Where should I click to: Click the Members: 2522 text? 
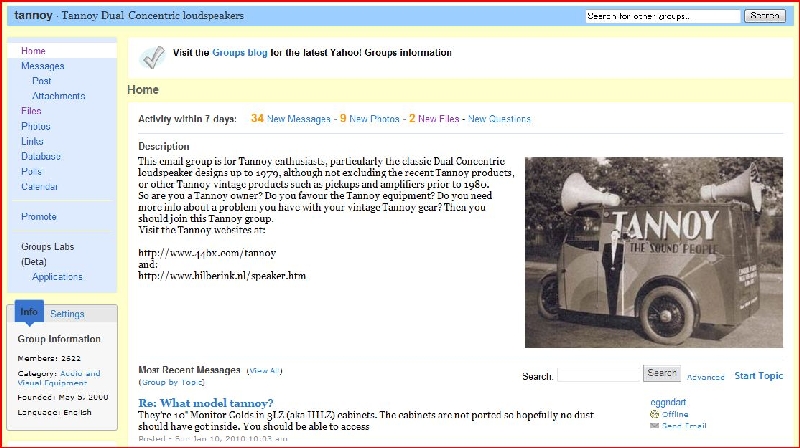coord(49,358)
